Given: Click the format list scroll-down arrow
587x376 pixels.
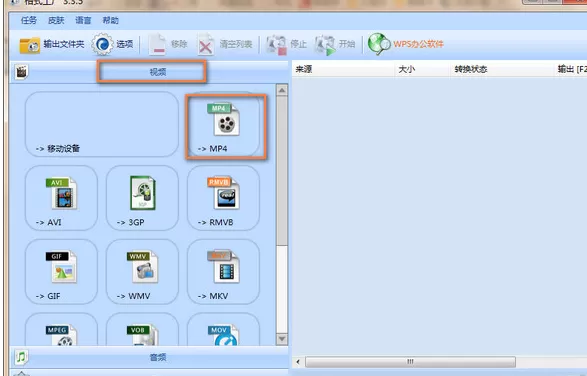Looking at the screenshot, I should coord(282,339).
